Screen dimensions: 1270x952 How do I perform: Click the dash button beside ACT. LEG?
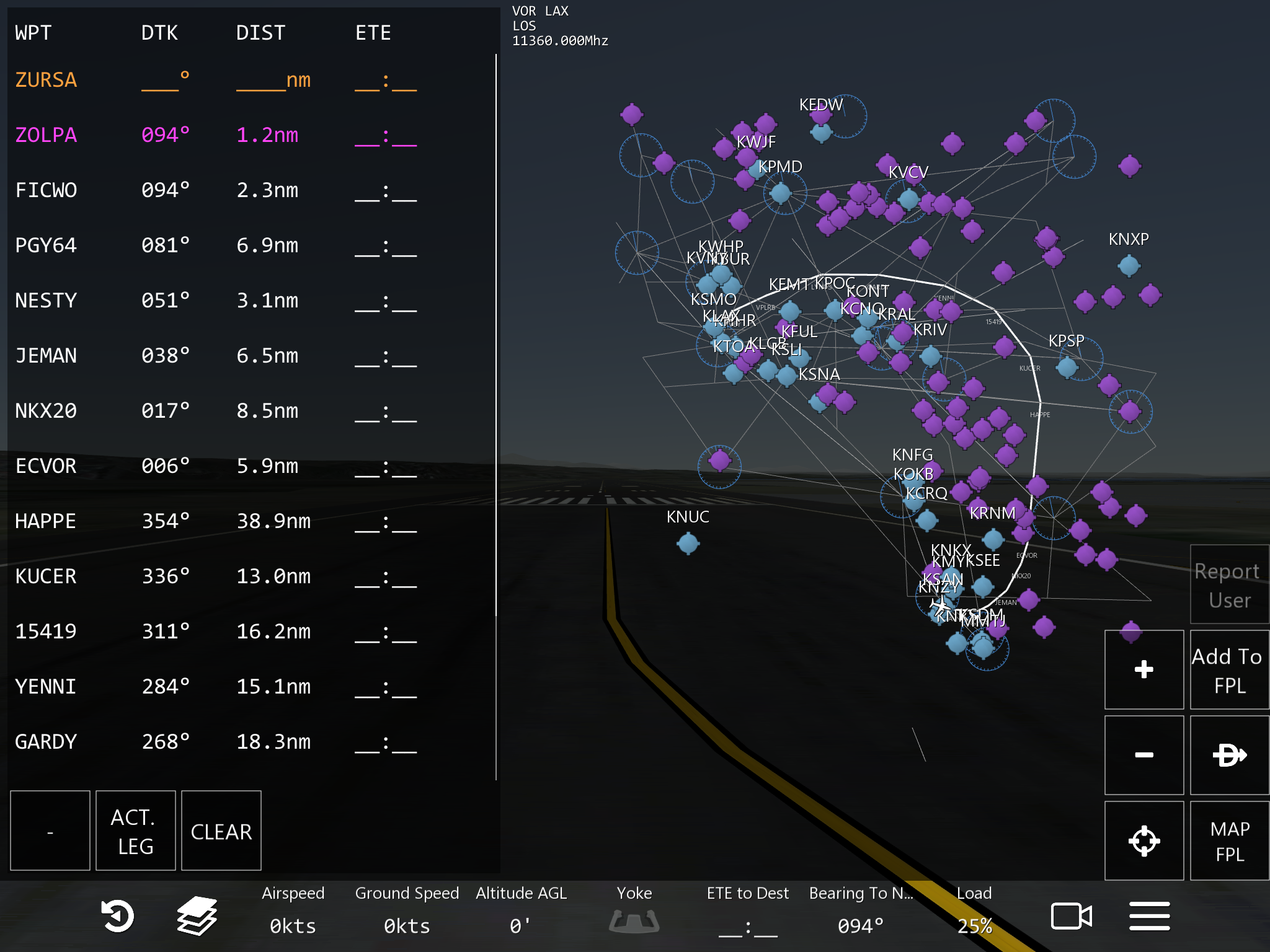(50, 831)
